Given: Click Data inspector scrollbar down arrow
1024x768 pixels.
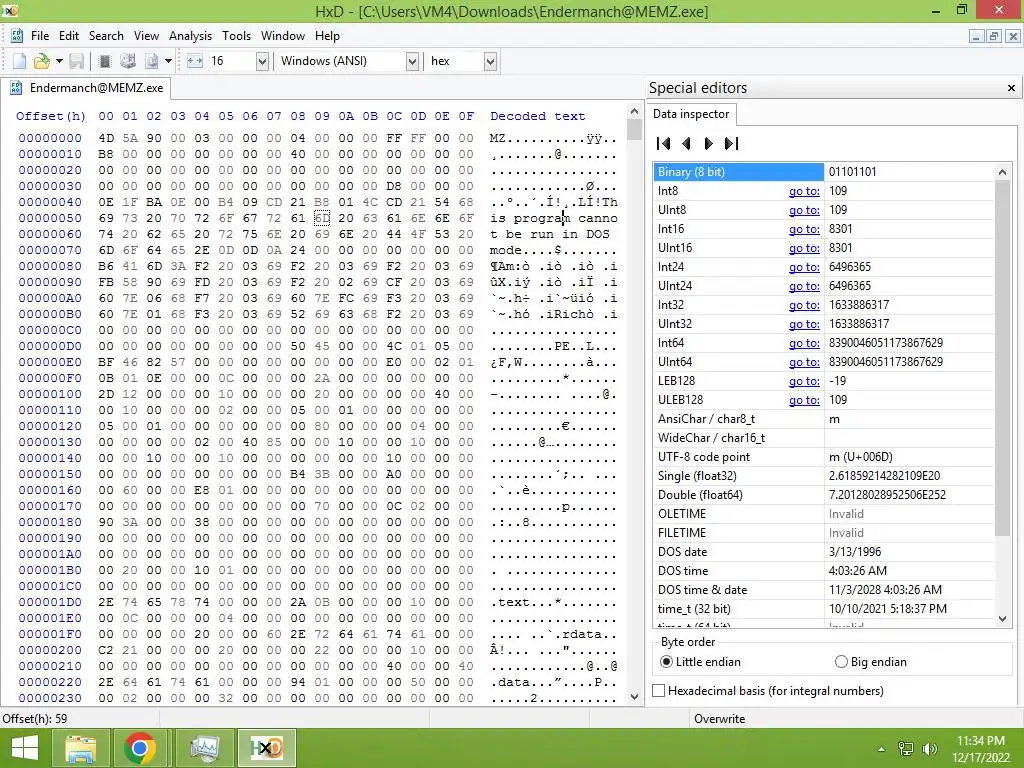Looking at the screenshot, I should point(1002,618).
